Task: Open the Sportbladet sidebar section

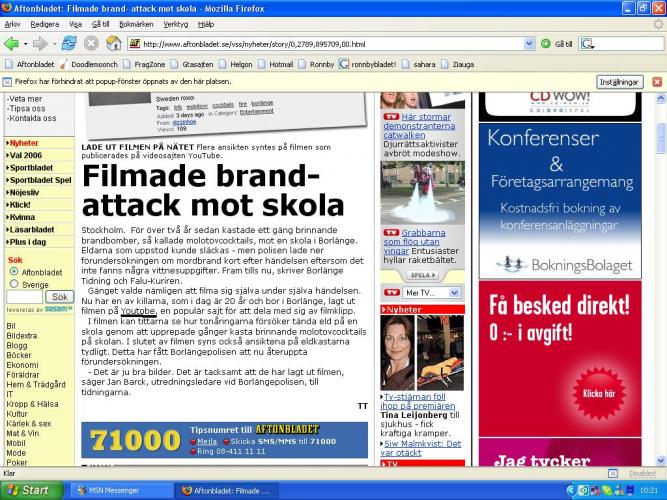Action: [x=30, y=168]
